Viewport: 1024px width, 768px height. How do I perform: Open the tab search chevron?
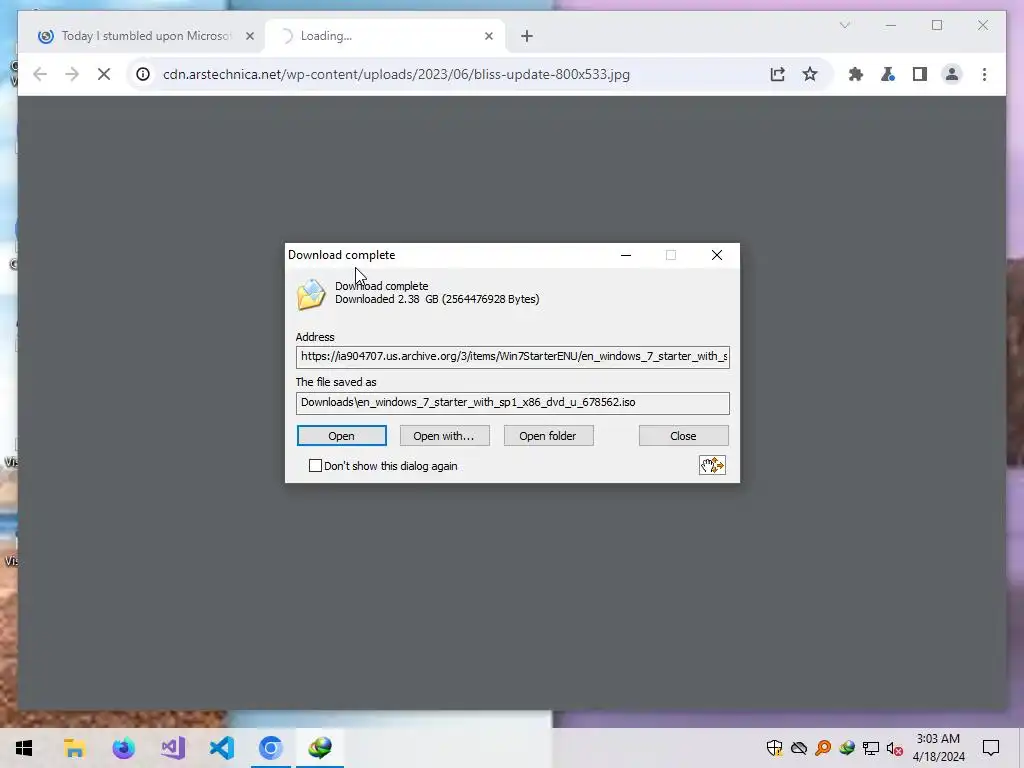[844, 25]
